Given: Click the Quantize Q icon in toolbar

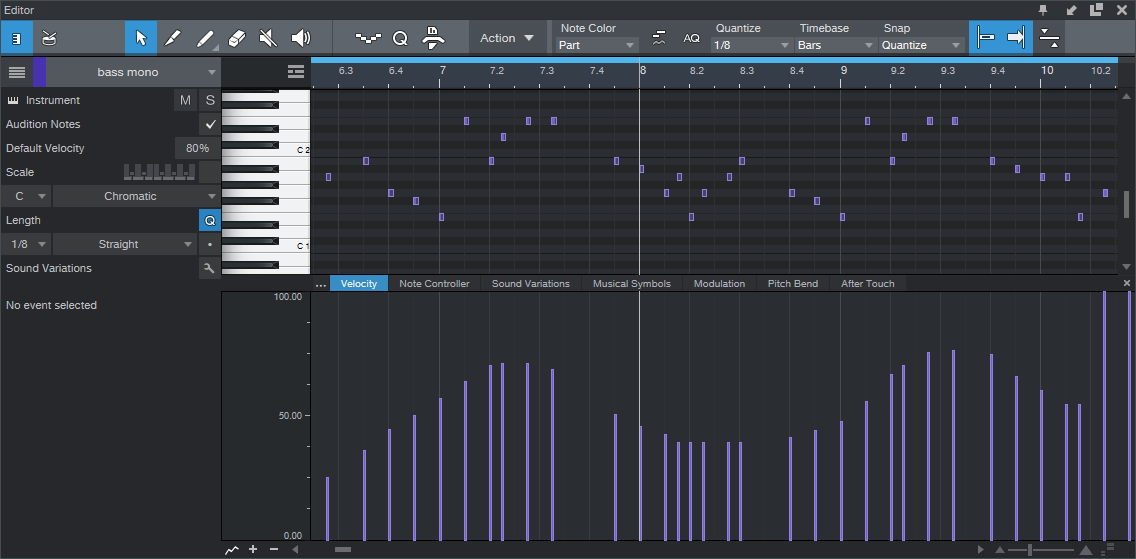Looking at the screenshot, I should (x=400, y=38).
